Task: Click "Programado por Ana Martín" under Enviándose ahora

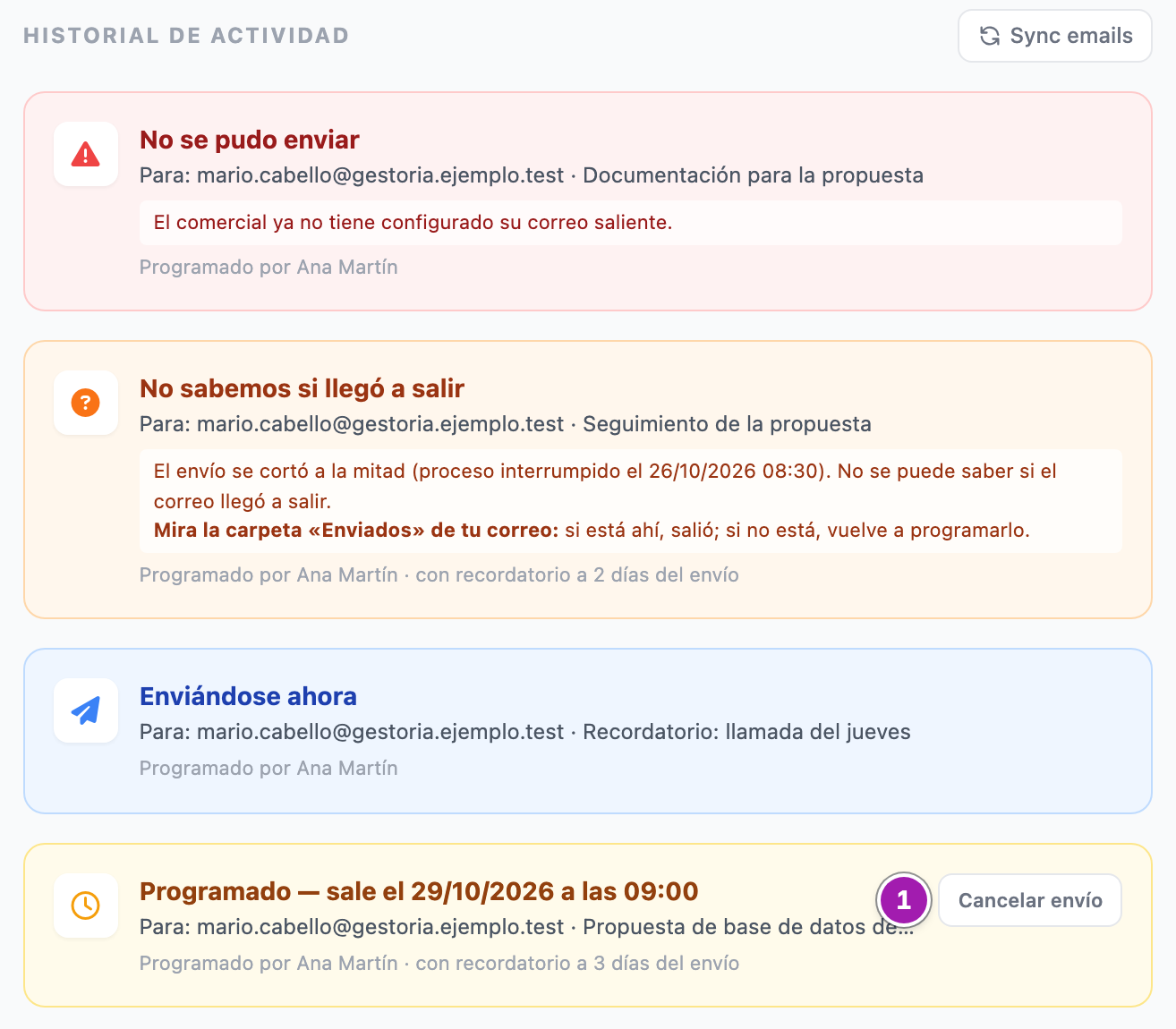Action: (x=268, y=769)
